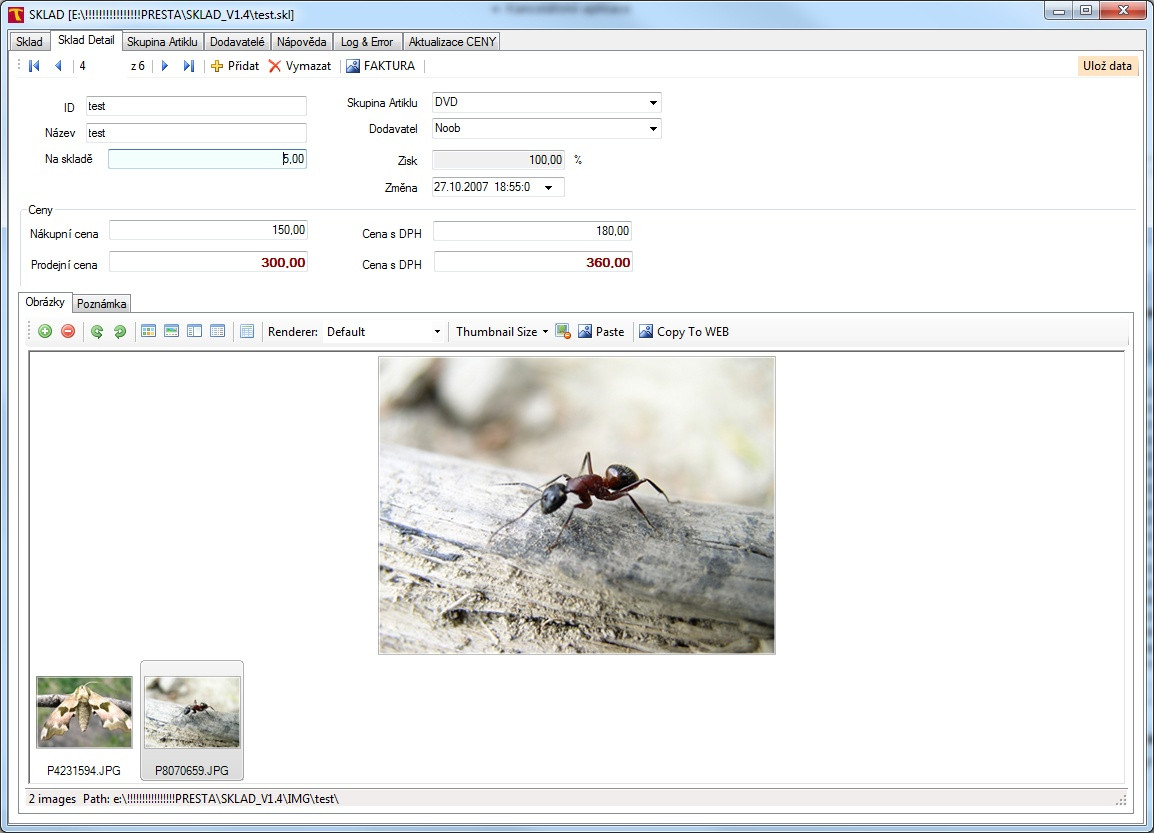
Task: Open FAKTURA from the toolbar
Action: [380, 66]
